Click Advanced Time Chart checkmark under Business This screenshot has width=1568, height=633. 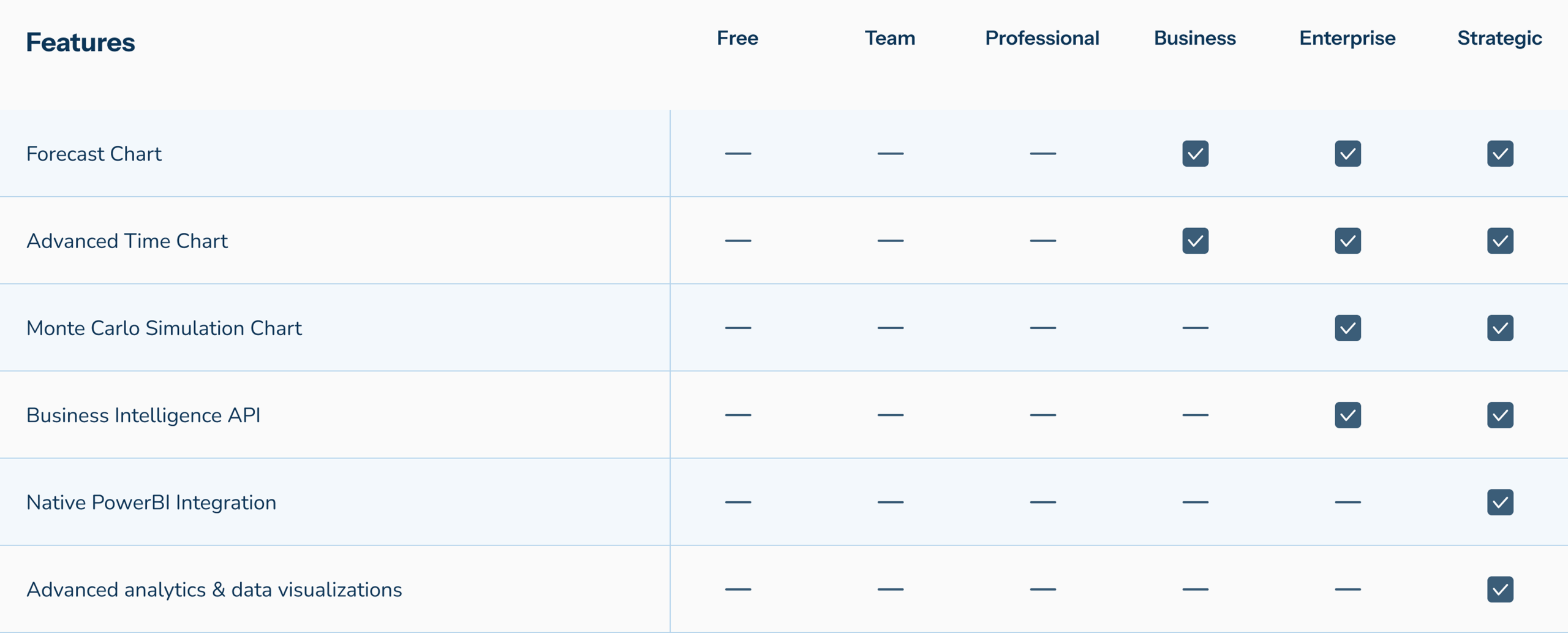click(x=1195, y=241)
